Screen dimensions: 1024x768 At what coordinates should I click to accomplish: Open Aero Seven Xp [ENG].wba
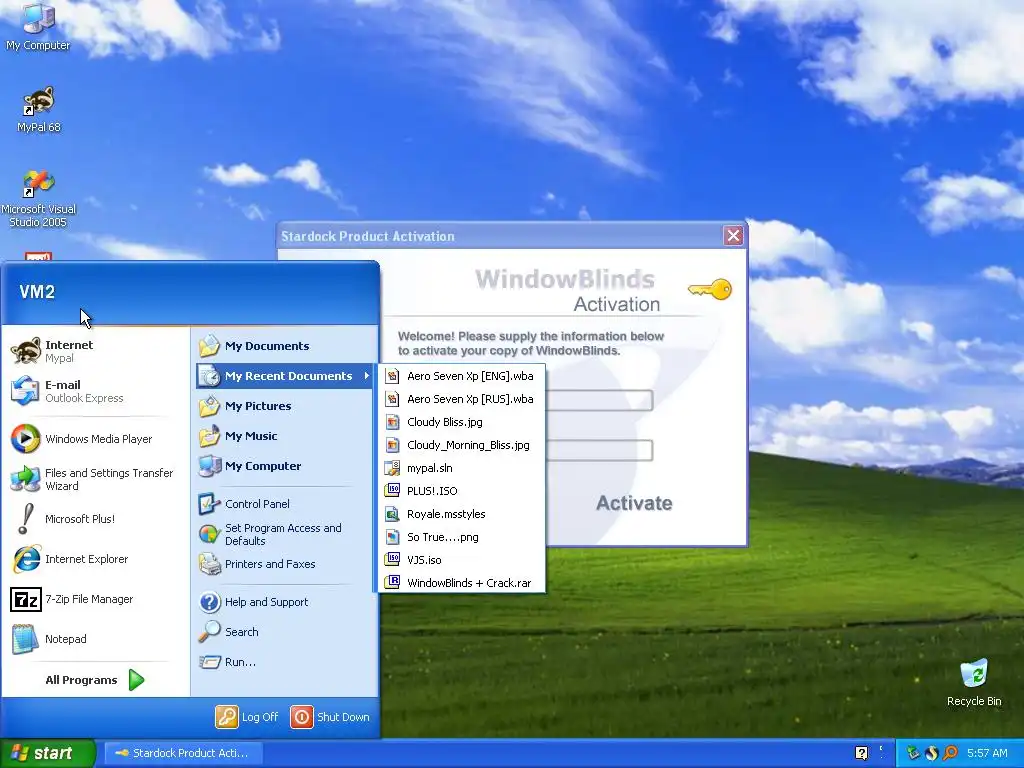(x=461, y=376)
